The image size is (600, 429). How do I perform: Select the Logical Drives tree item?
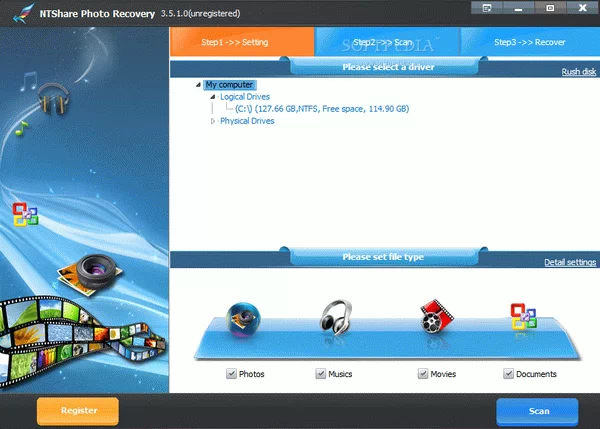pos(245,97)
